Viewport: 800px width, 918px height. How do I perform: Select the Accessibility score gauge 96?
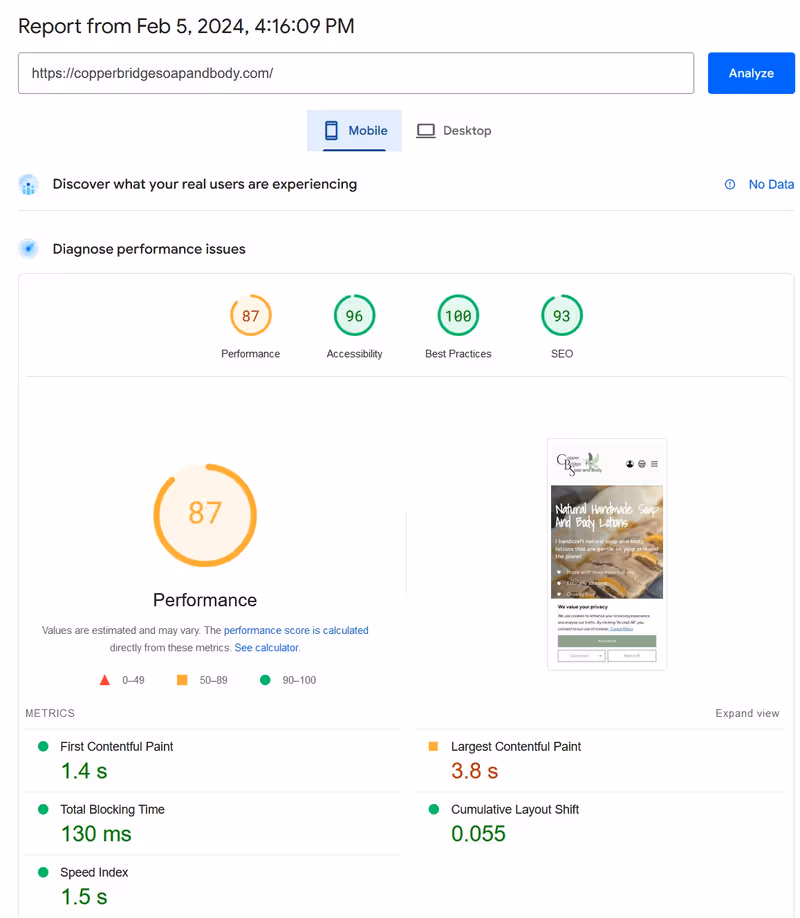(x=354, y=316)
